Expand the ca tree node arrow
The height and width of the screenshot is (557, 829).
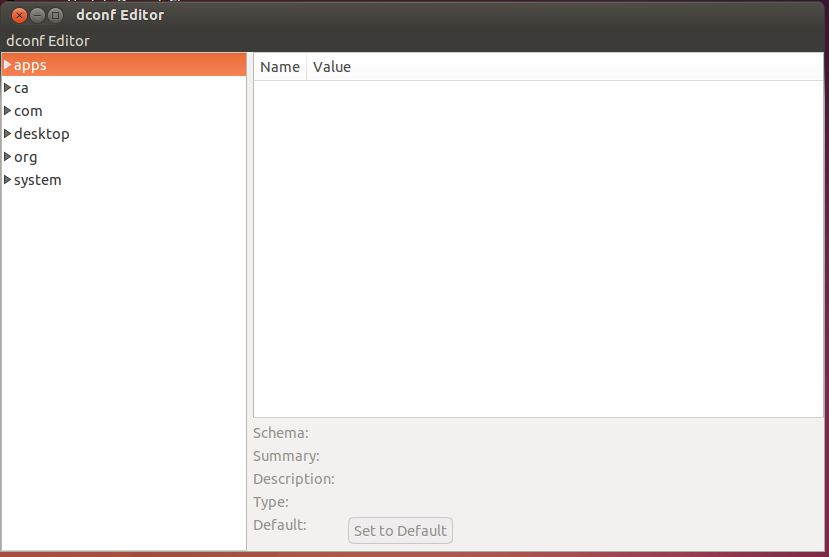point(7,88)
